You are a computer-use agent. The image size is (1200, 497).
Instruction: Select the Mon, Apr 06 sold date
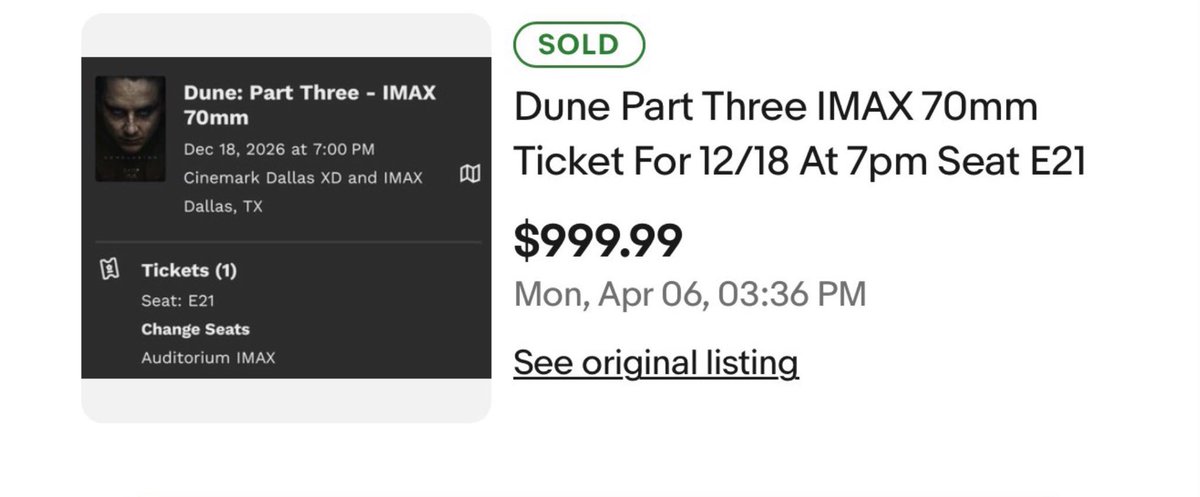coord(689,294)
